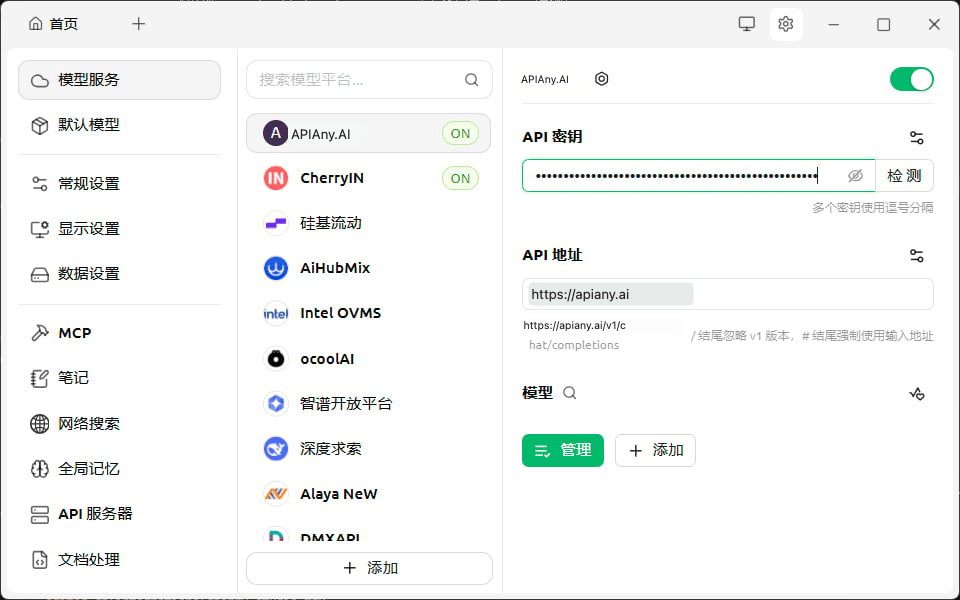This screenshot has height=600, width=960.
Task: Toggle API key visibility eye icon
Action: coord(855,176)
